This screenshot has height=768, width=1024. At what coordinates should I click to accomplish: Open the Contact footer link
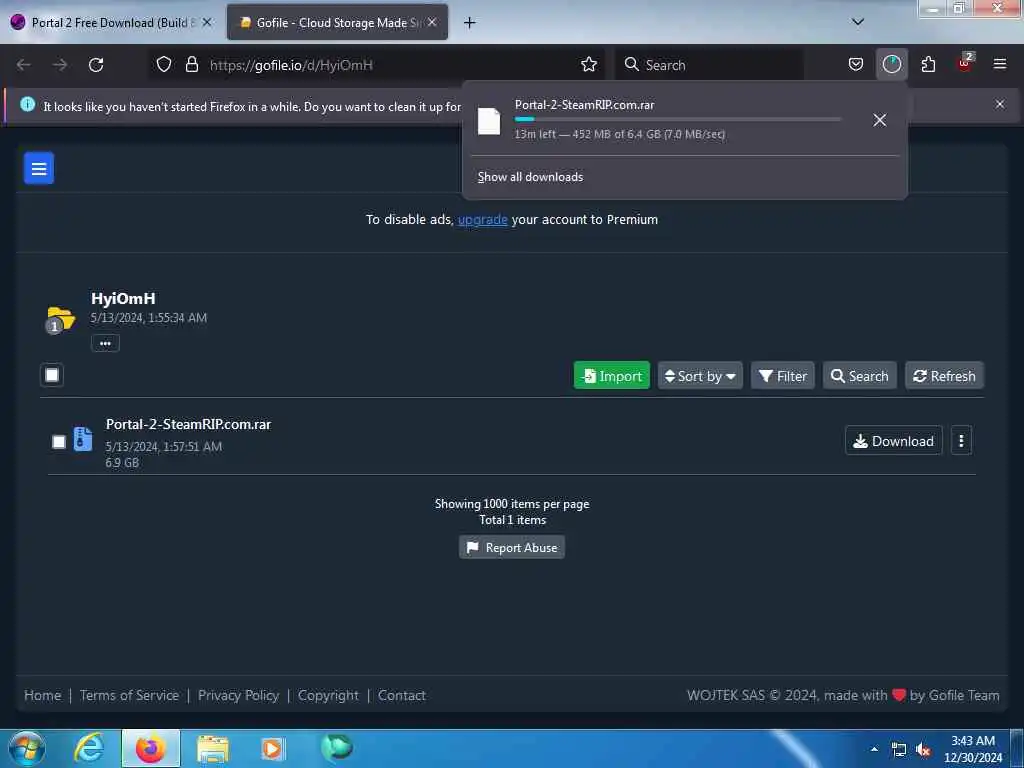(x=402, y=695)
